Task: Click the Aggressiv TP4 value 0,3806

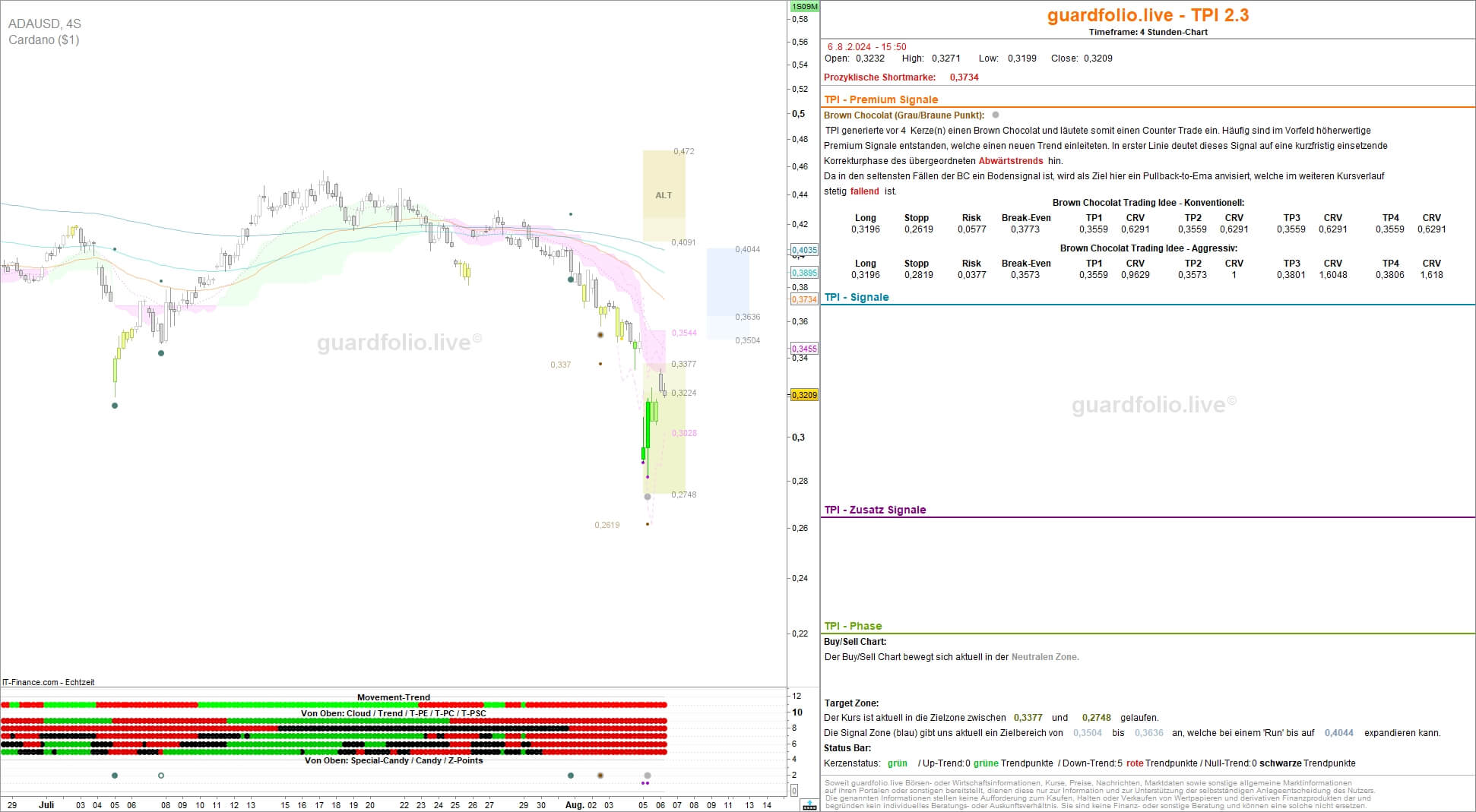Action: click(x=1390, y=275)
